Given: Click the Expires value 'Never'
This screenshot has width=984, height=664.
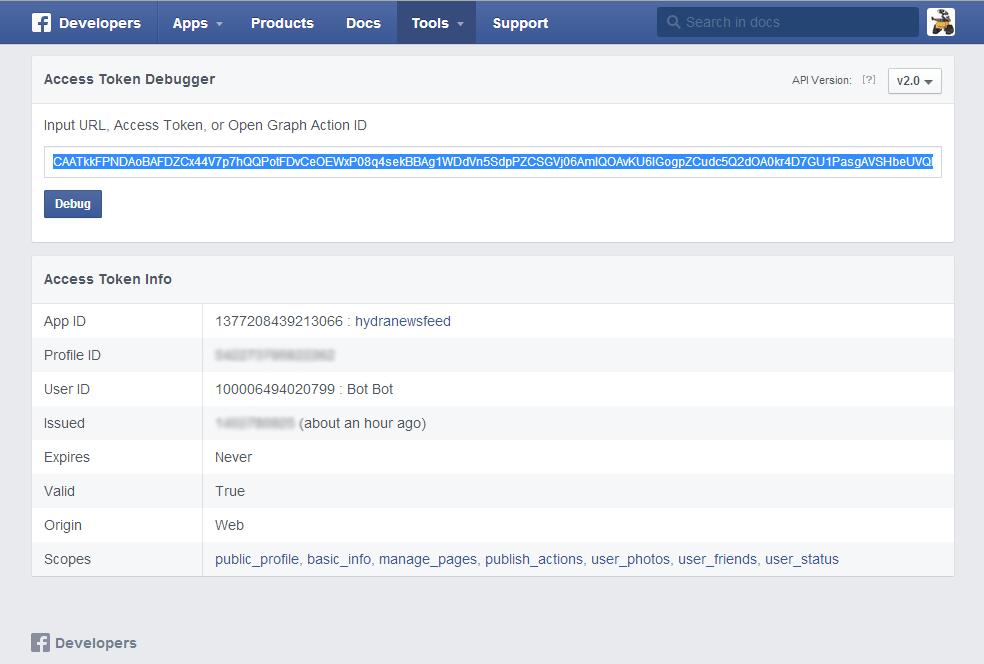Looking at the screenshot, I should tap(233, 457).
